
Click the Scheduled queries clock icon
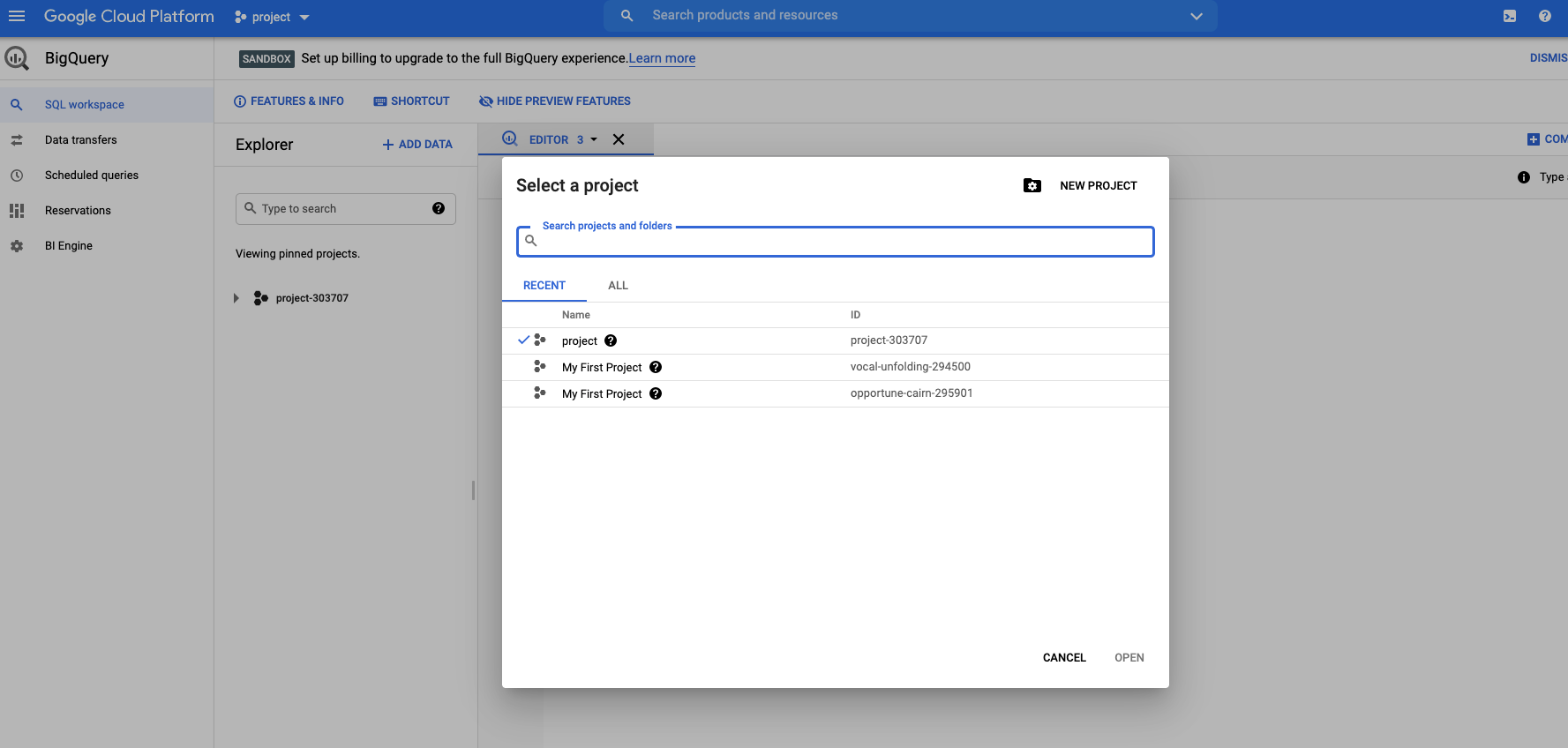click(17, 175)
